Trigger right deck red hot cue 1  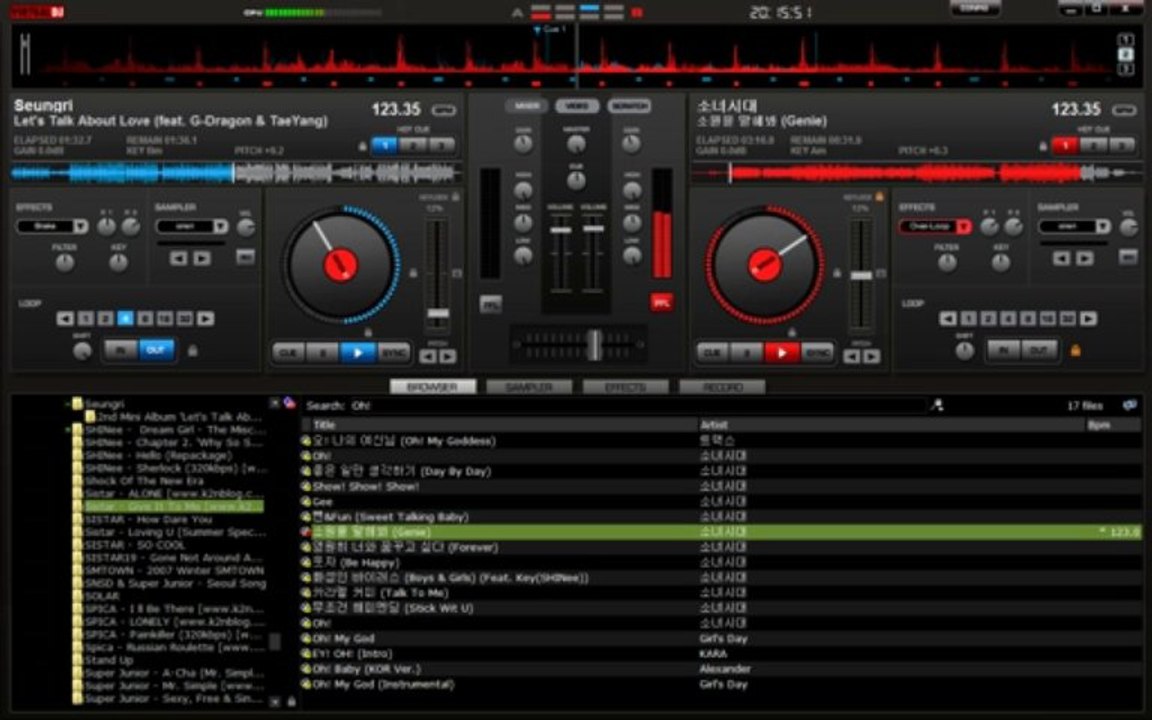[x=1065, y=145]
